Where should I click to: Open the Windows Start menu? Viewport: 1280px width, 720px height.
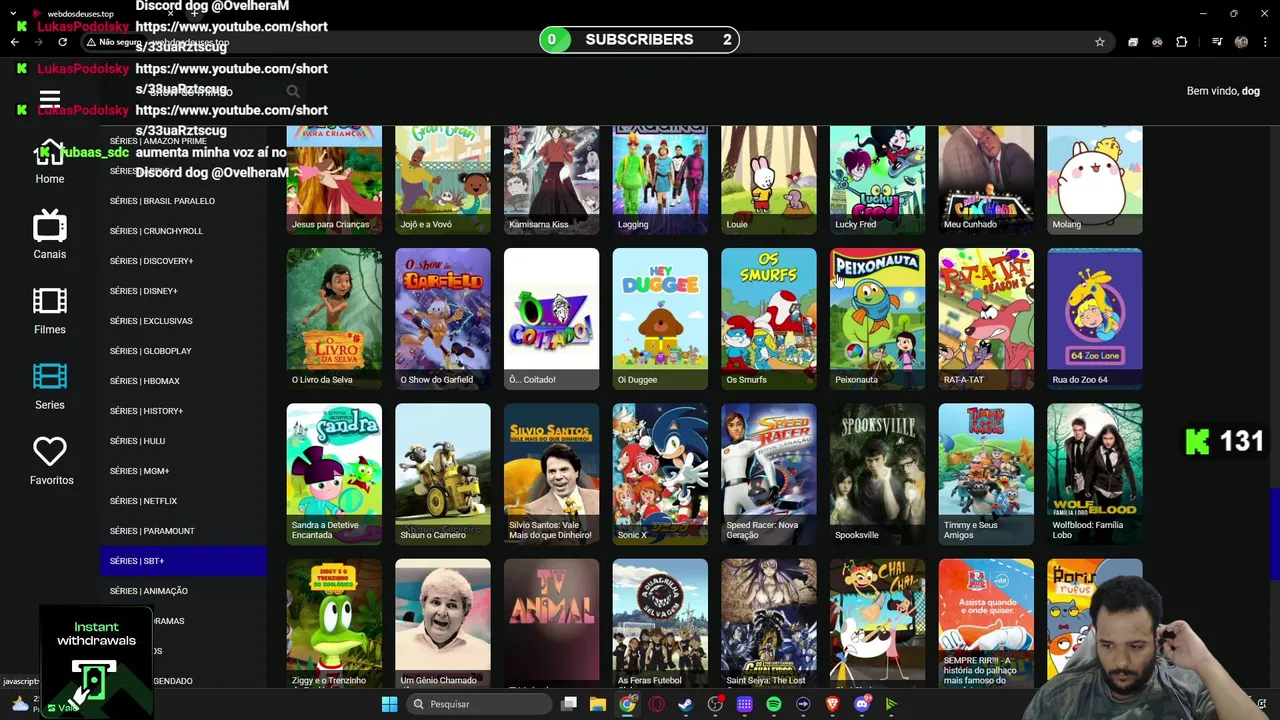(x=389, y=704)
